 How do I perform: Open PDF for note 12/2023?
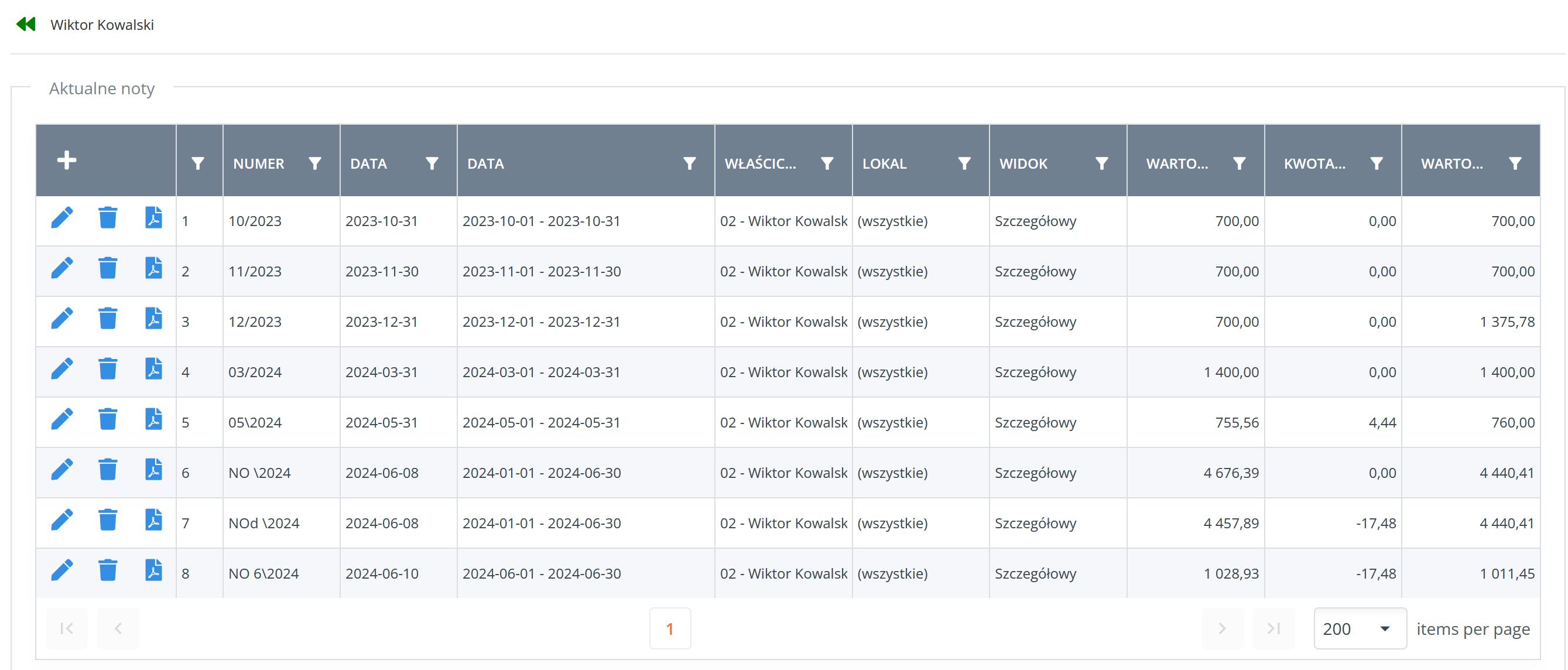click(x=153, y=319)
